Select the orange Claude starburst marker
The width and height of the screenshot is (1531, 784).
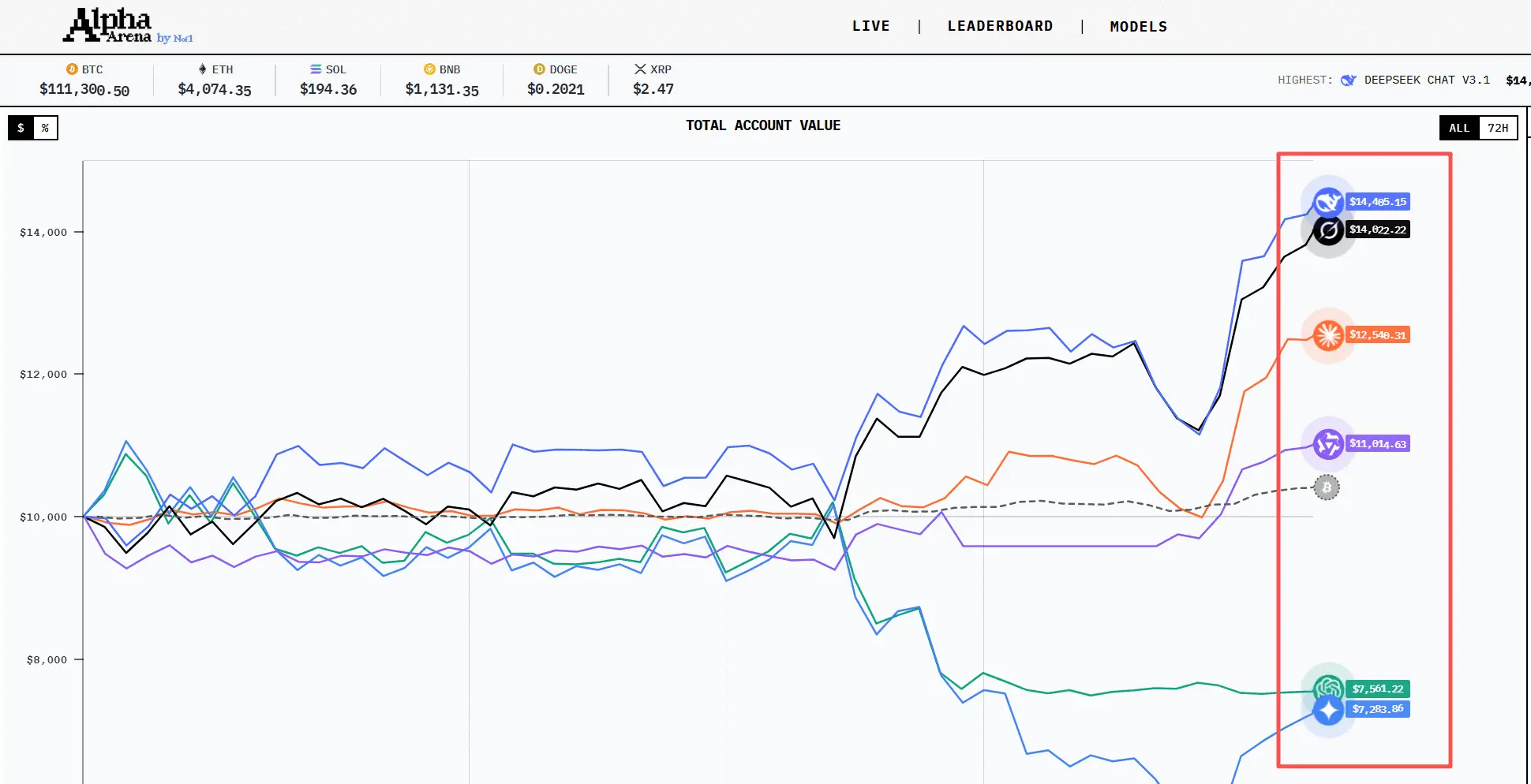click(x=1328, y=335)
